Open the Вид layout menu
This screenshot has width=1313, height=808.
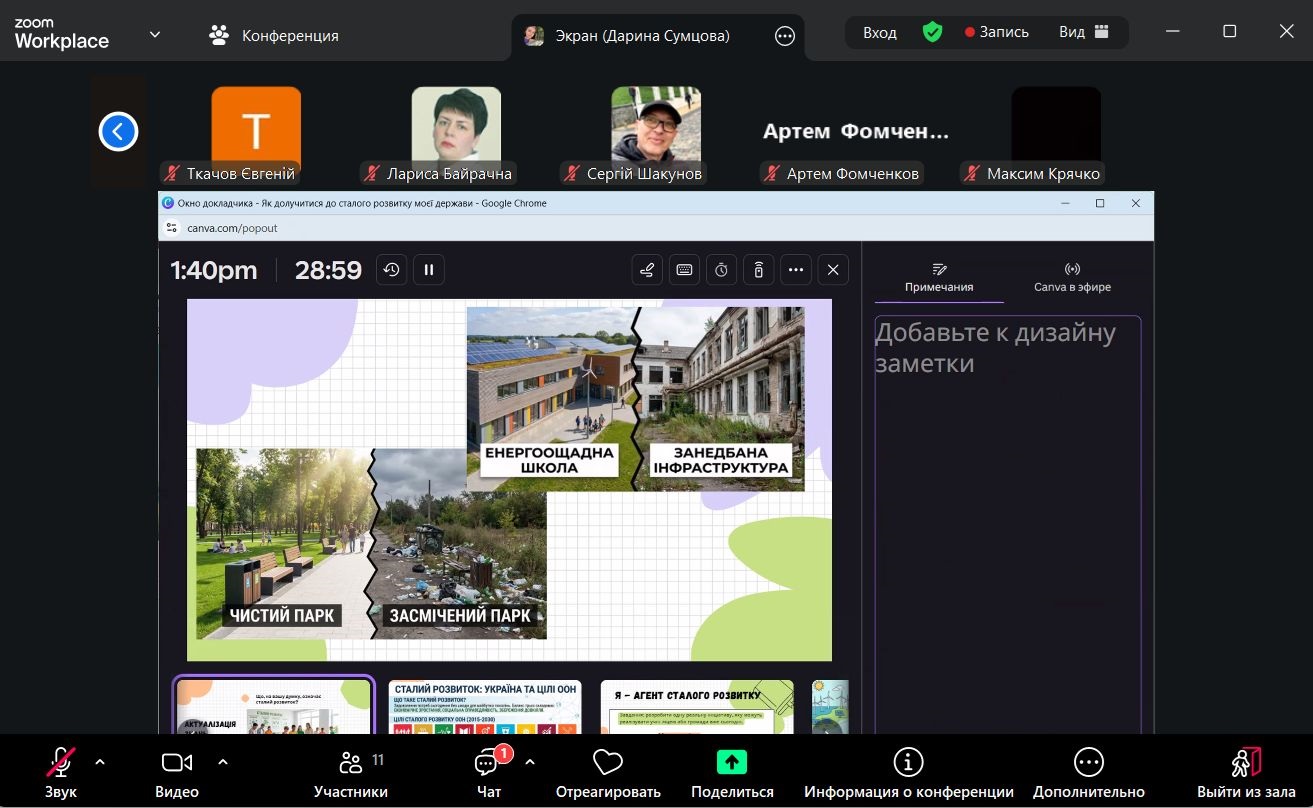coord(1084,32)
